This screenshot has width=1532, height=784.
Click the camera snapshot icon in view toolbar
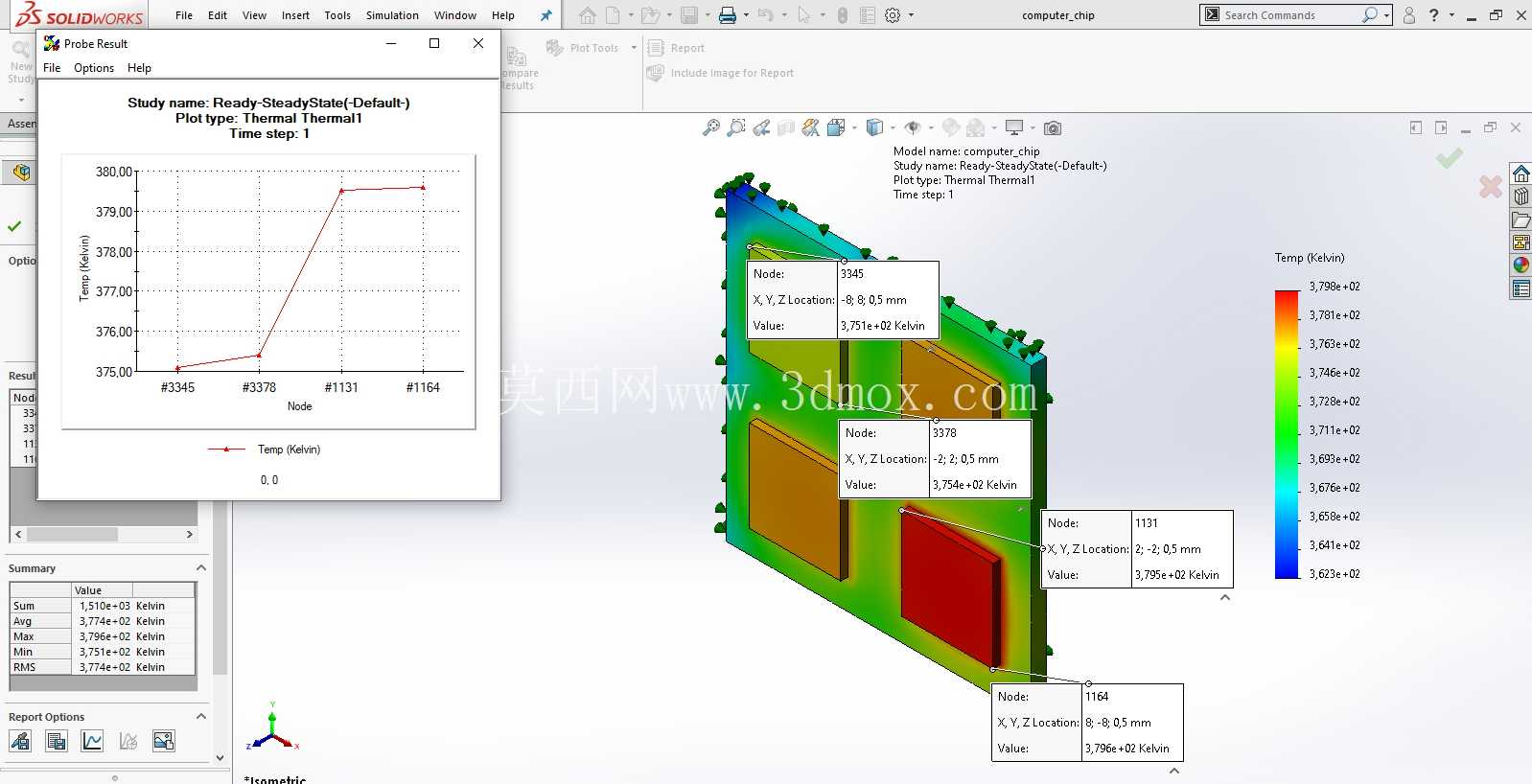[x=1053, y=127]
